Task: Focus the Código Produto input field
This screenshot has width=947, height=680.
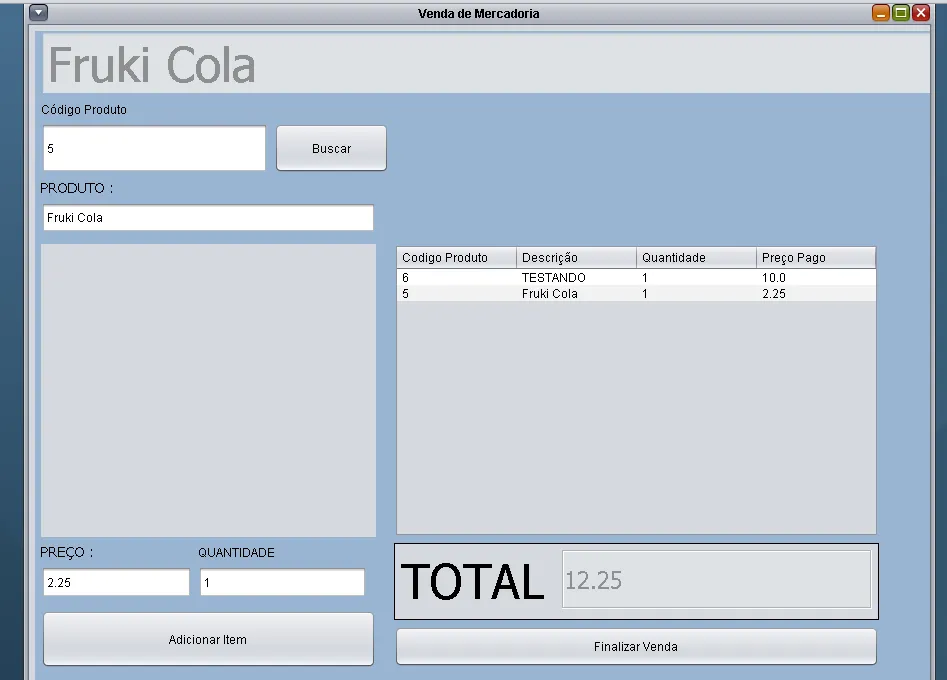Action: [154, 149]
